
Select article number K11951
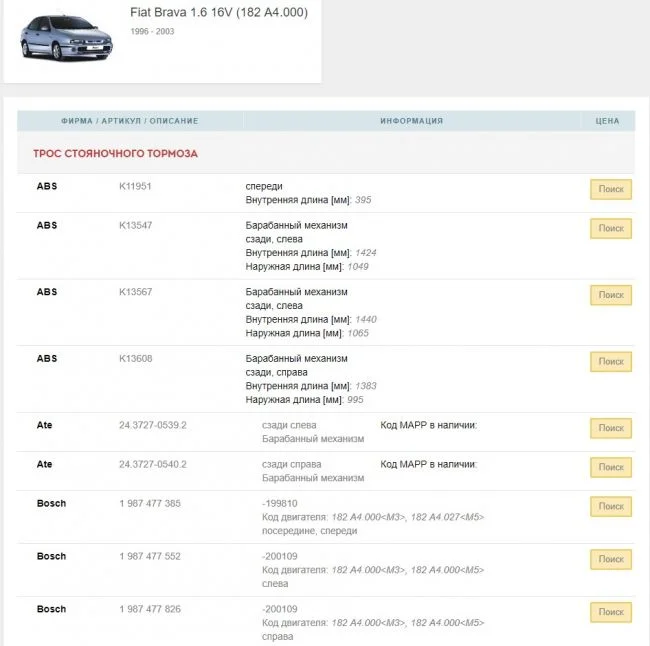point(135,186)
